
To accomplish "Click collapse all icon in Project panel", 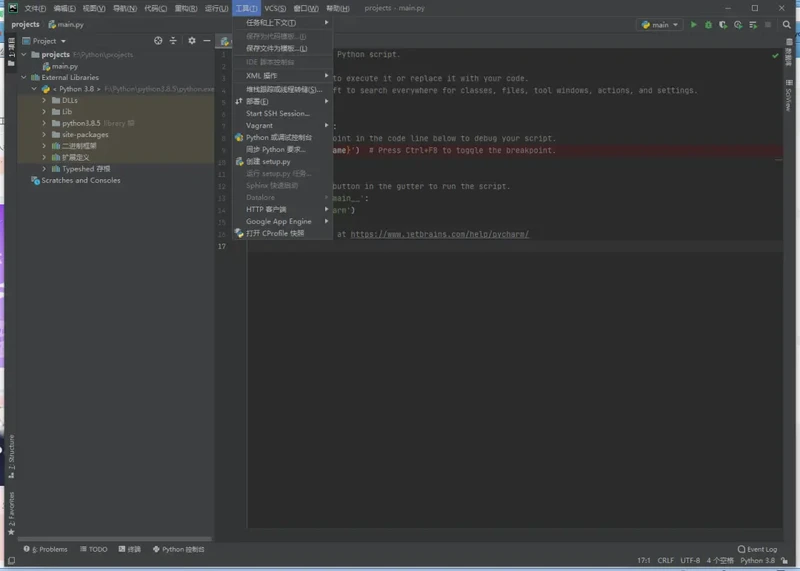I will (x=173, y=41).
